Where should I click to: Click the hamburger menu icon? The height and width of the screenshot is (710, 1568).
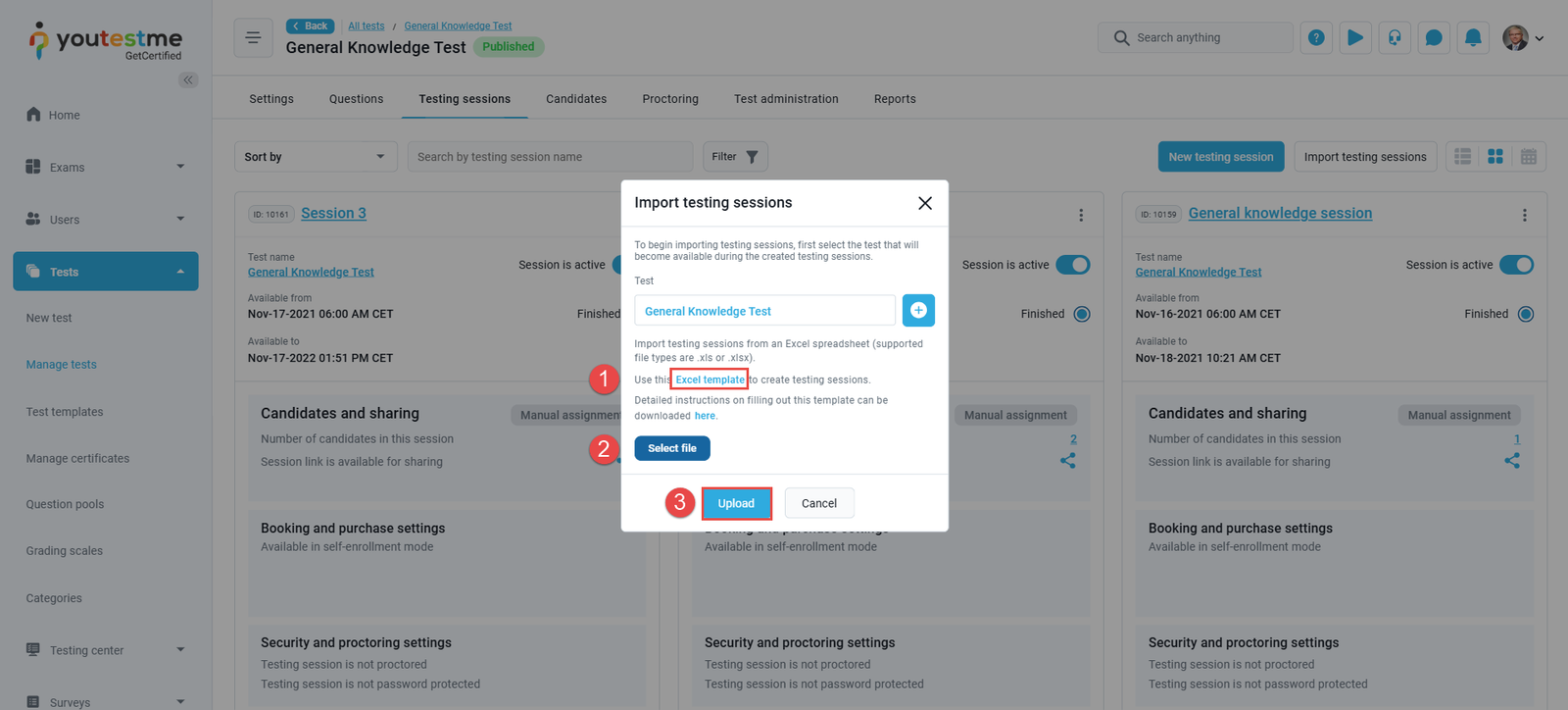(253, 38)
